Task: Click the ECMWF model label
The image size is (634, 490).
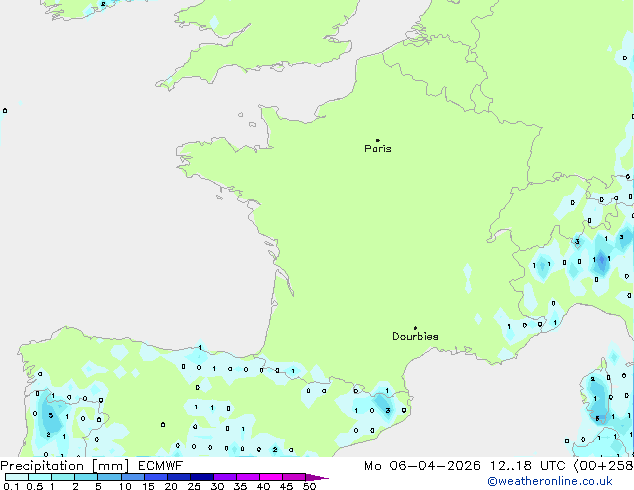Action: click(161, 466)
